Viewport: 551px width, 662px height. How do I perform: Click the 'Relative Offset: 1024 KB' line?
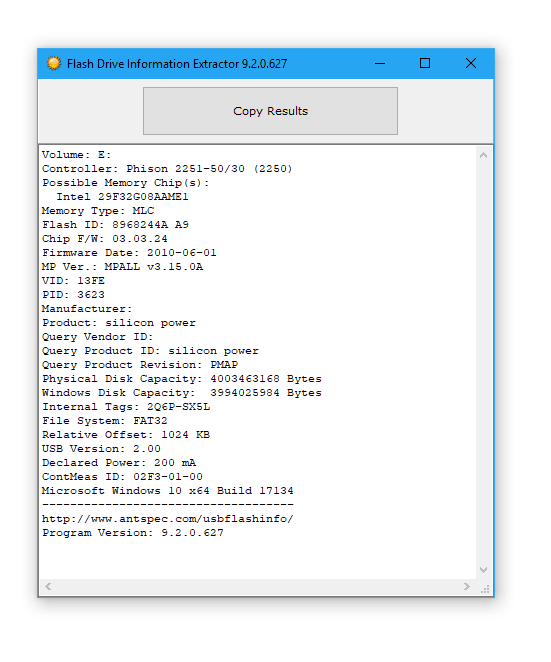126,435
